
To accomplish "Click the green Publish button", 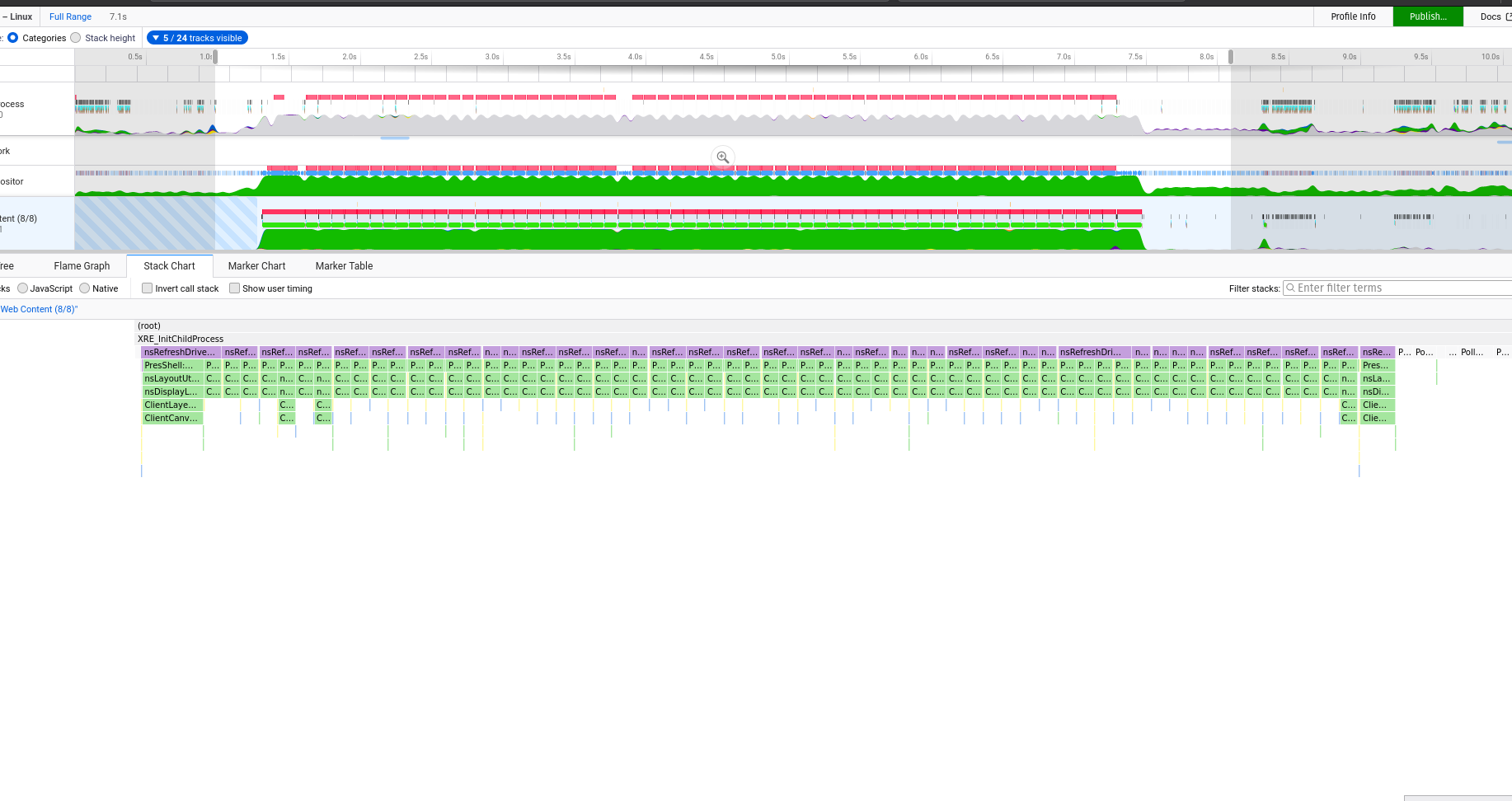I will coord(1428,16).
